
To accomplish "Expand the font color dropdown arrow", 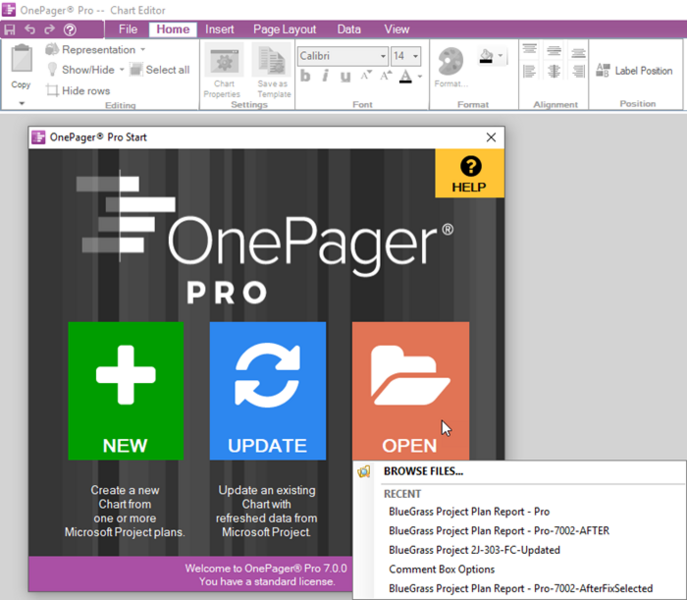I will (420, 76).
